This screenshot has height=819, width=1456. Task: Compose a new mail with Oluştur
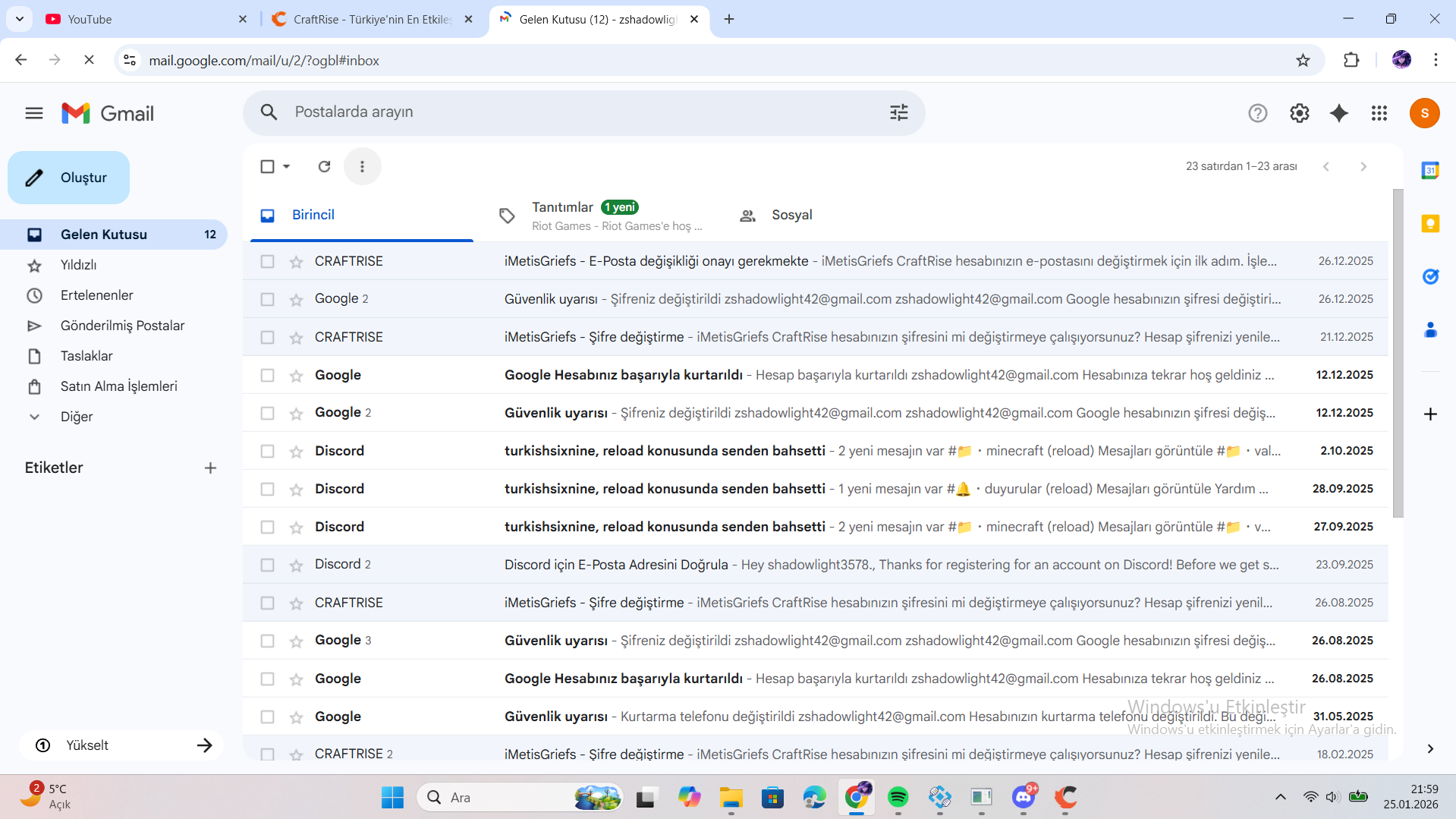point(68,178)
